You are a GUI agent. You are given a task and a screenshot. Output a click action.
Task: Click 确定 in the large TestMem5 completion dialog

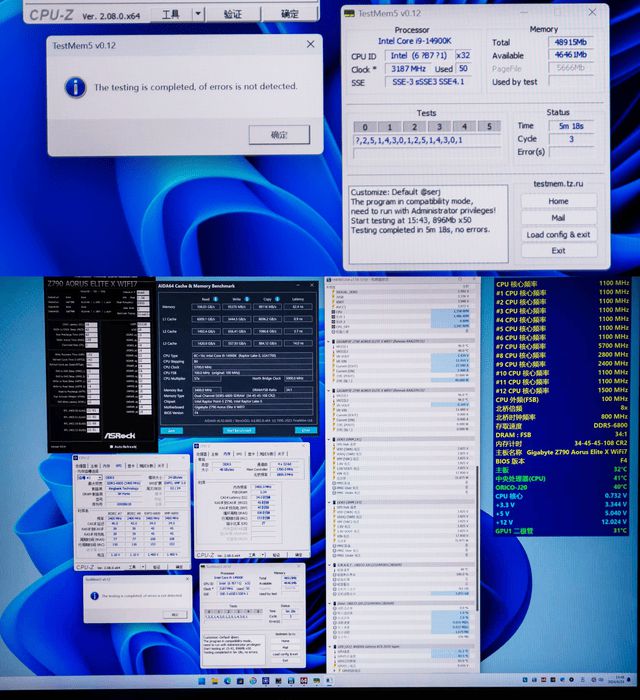[x=279, y=134]
